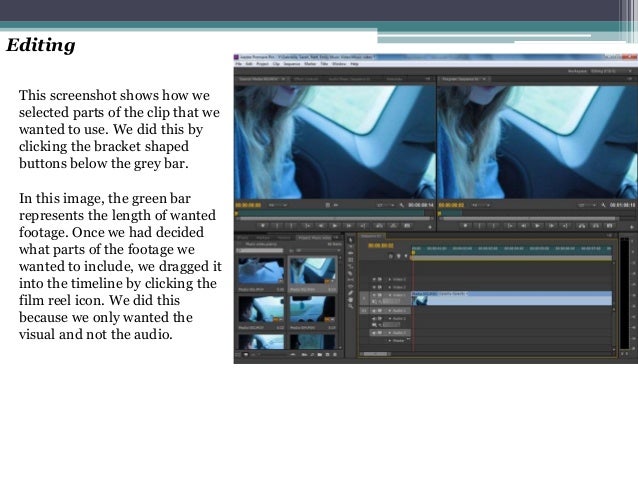Open the Workspace Editing dropdown
The image size is (638, 479).
(610, 71)
